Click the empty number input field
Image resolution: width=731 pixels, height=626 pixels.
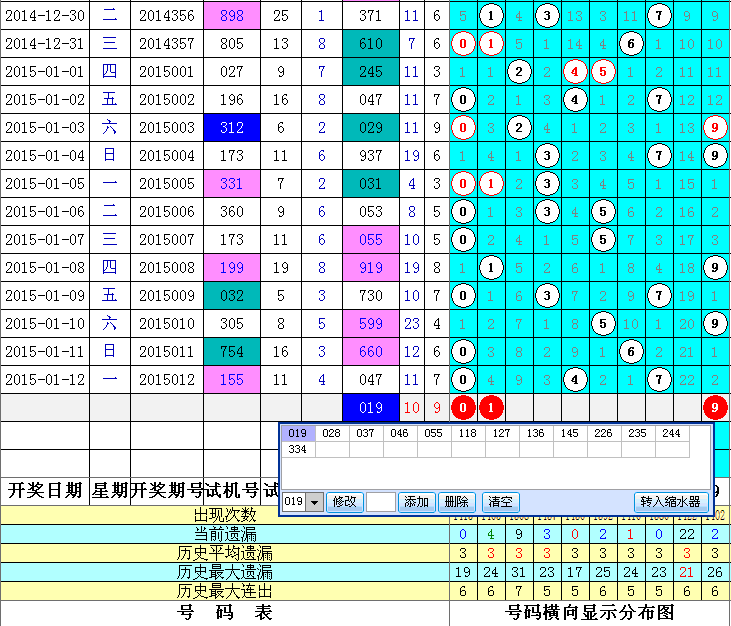[x=380, y=502]
